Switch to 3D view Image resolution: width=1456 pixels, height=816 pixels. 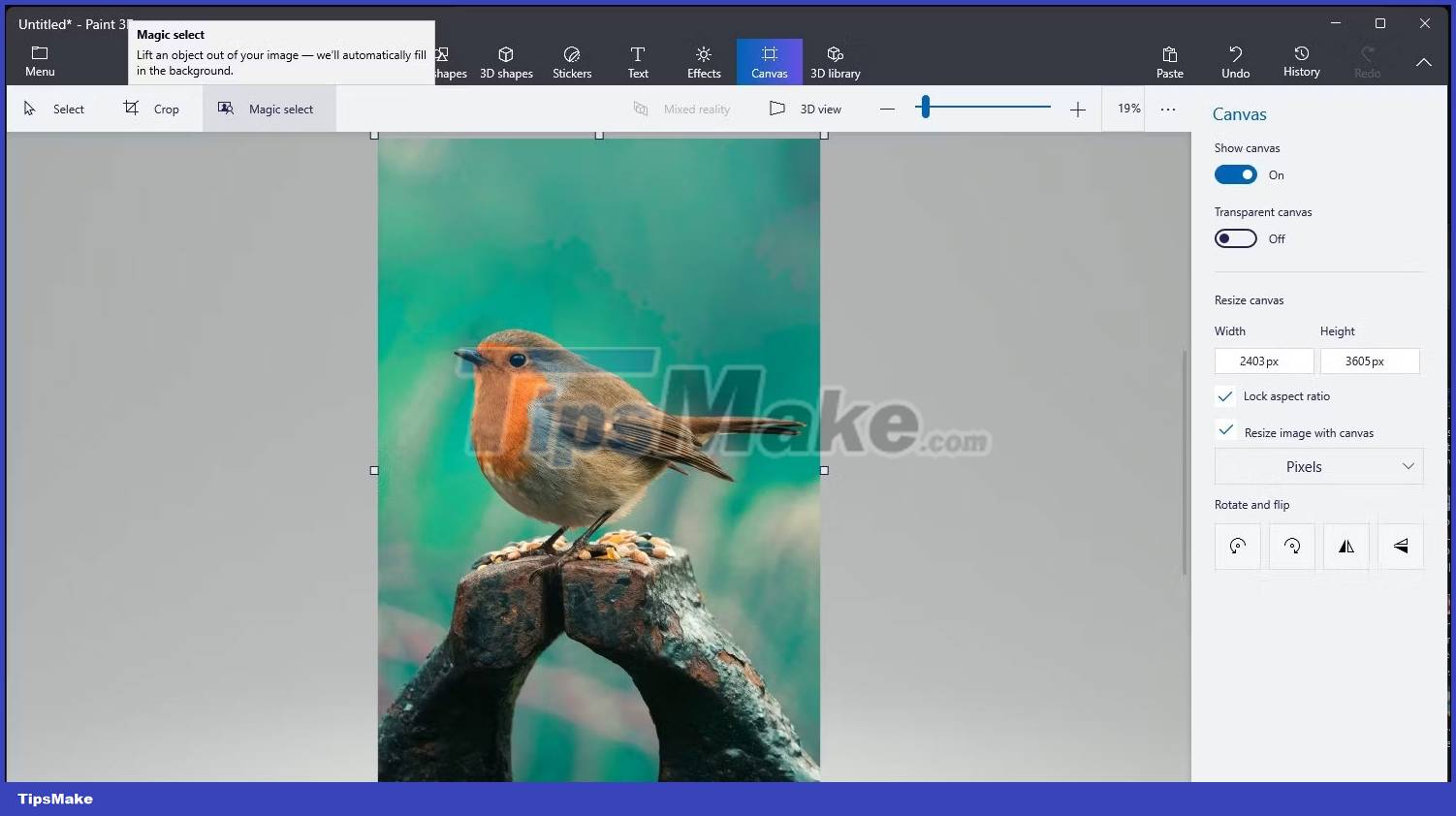pyautogui.click(x=807, y=109)
